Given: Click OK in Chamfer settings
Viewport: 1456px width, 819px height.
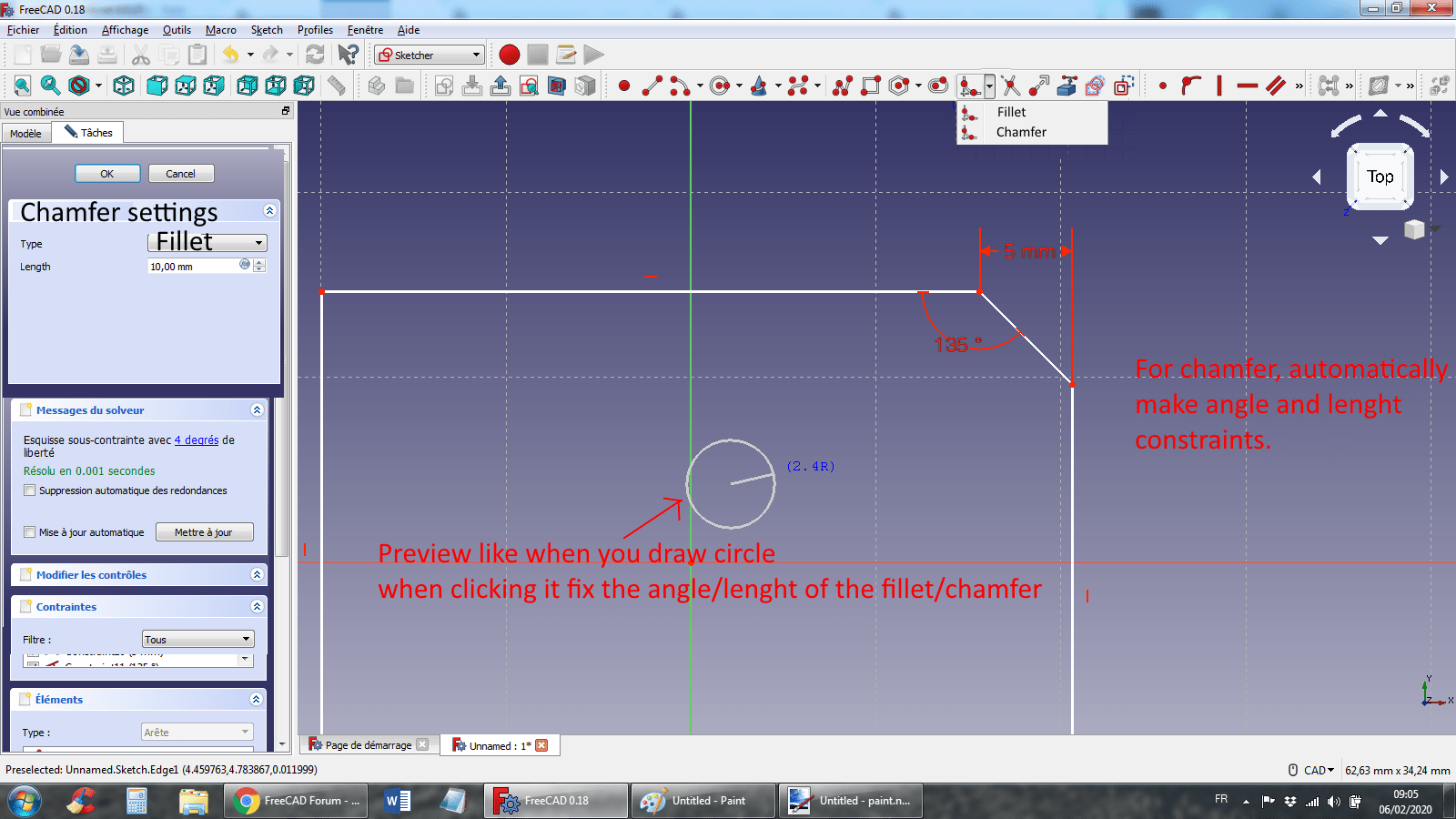Looking at the screenshot, I should [x=107, y=173].
